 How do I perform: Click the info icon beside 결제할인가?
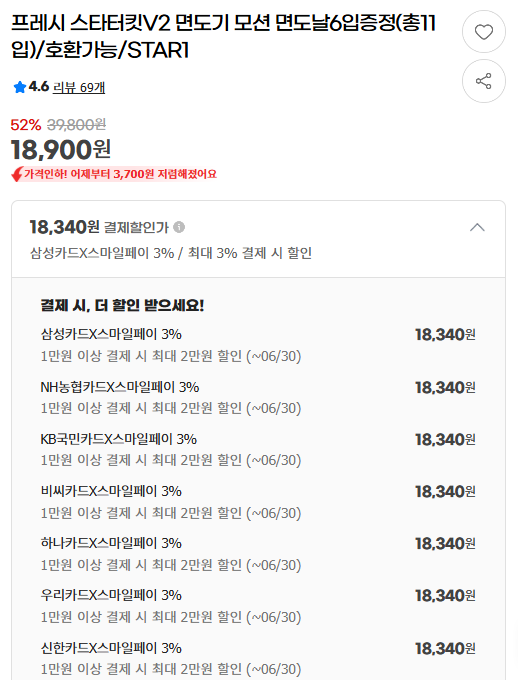pos(179,227)
